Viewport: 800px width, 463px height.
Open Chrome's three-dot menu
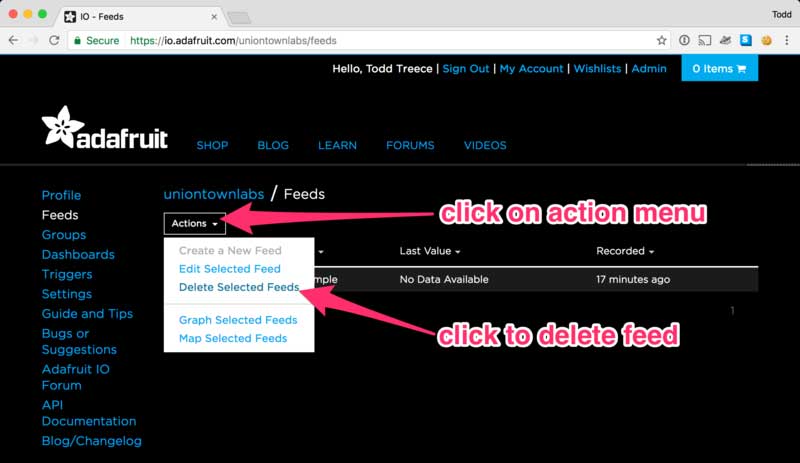(786, 41)
